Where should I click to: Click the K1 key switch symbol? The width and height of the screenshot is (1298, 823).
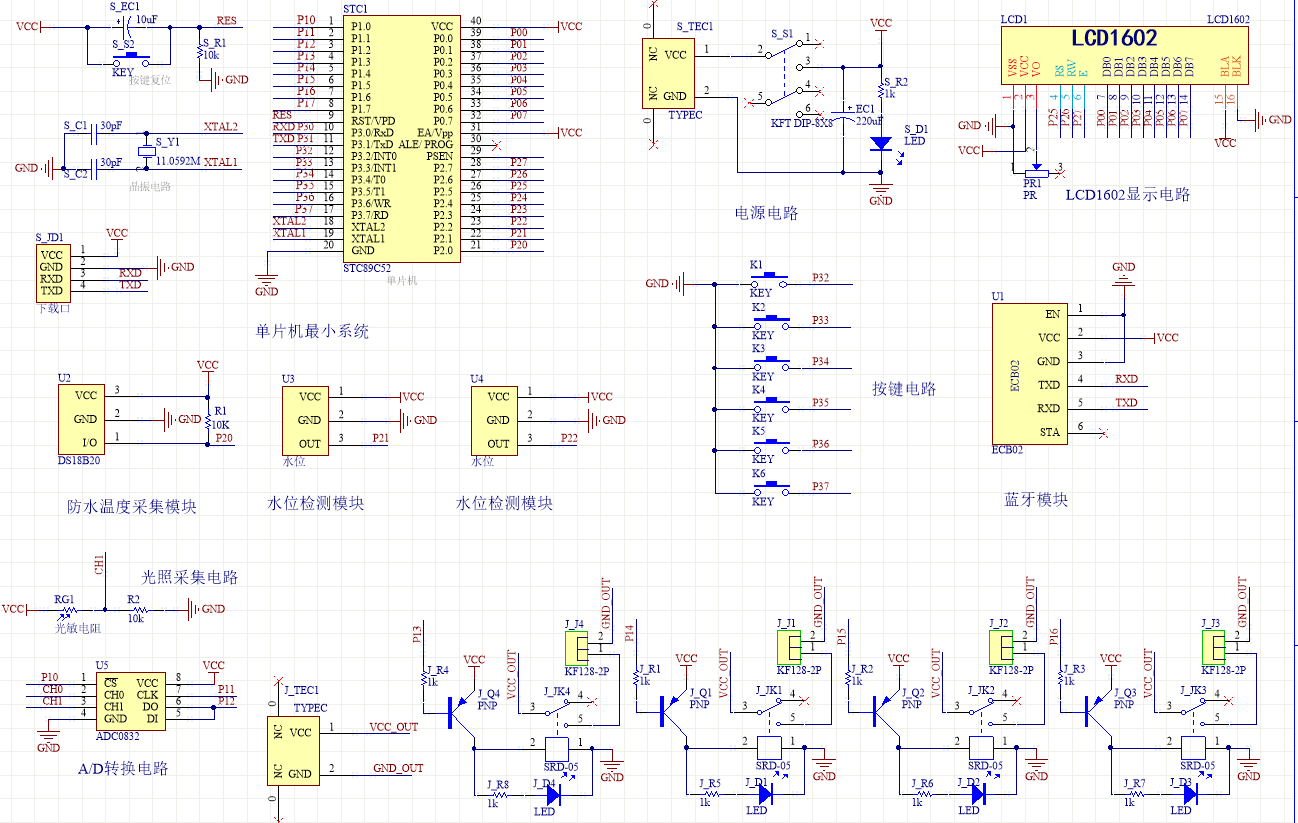click(770, 280)
